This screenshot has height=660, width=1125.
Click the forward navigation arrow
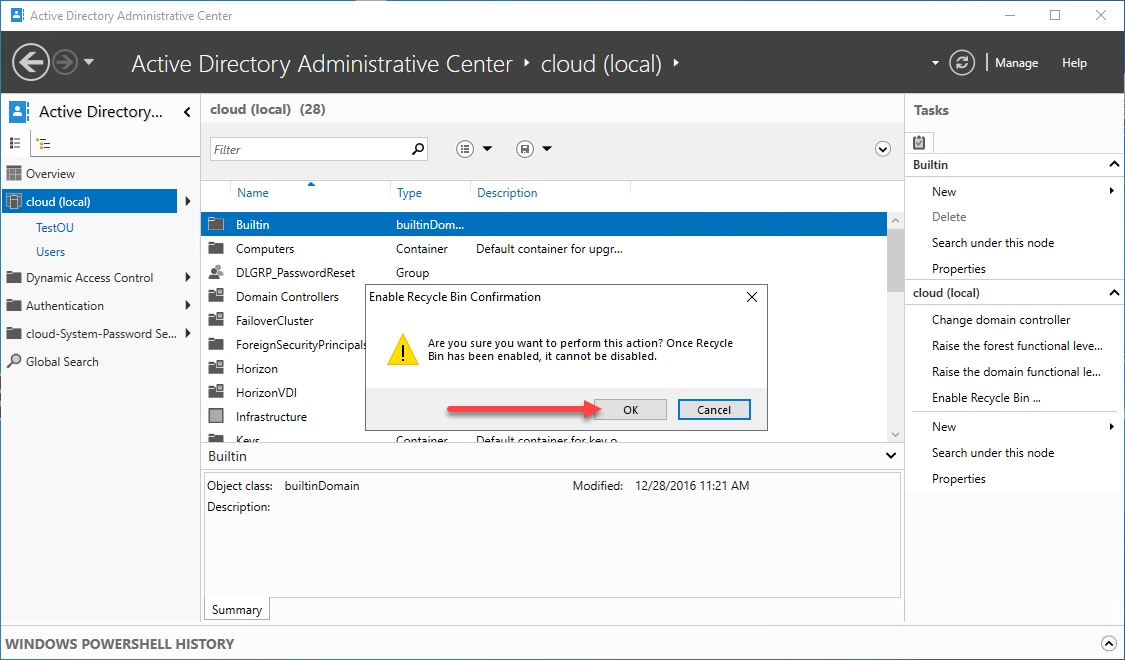click(x=65, y=62)
